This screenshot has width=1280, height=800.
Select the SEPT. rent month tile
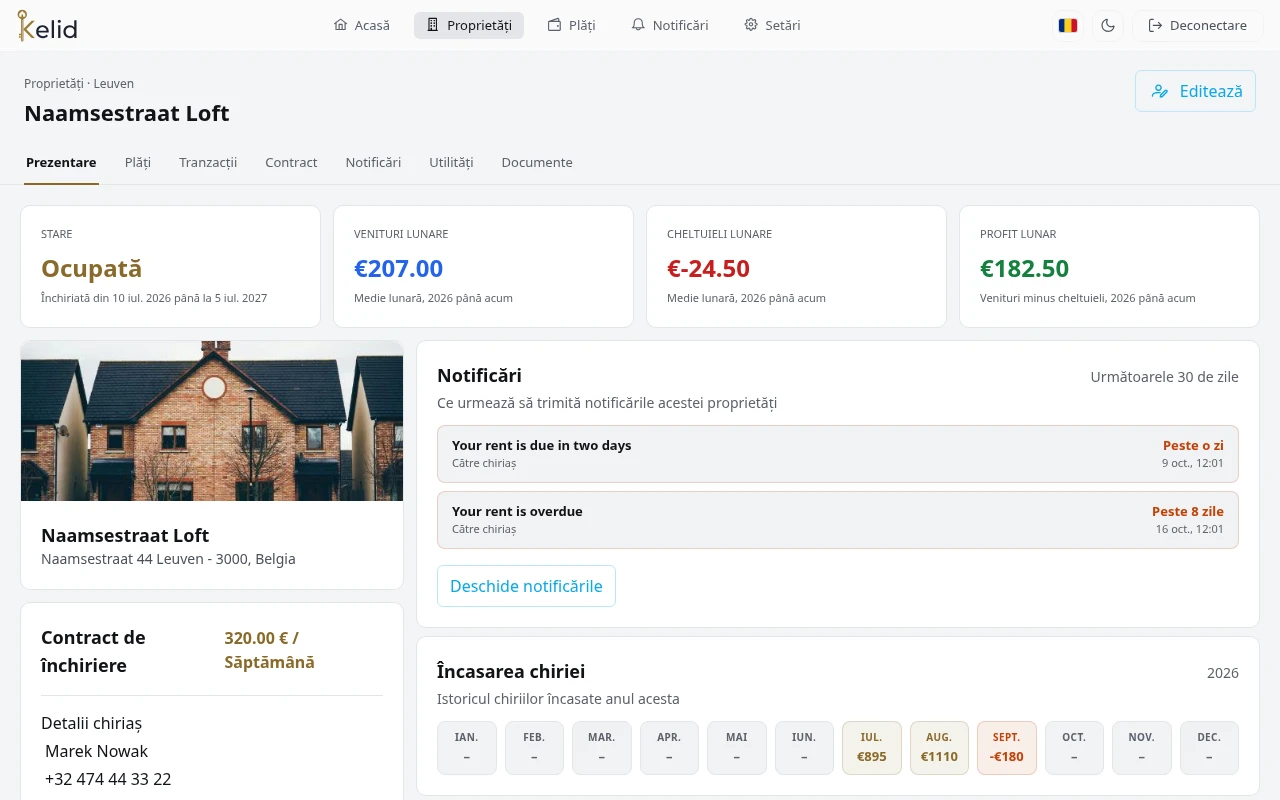click(x=1007, y=748)
